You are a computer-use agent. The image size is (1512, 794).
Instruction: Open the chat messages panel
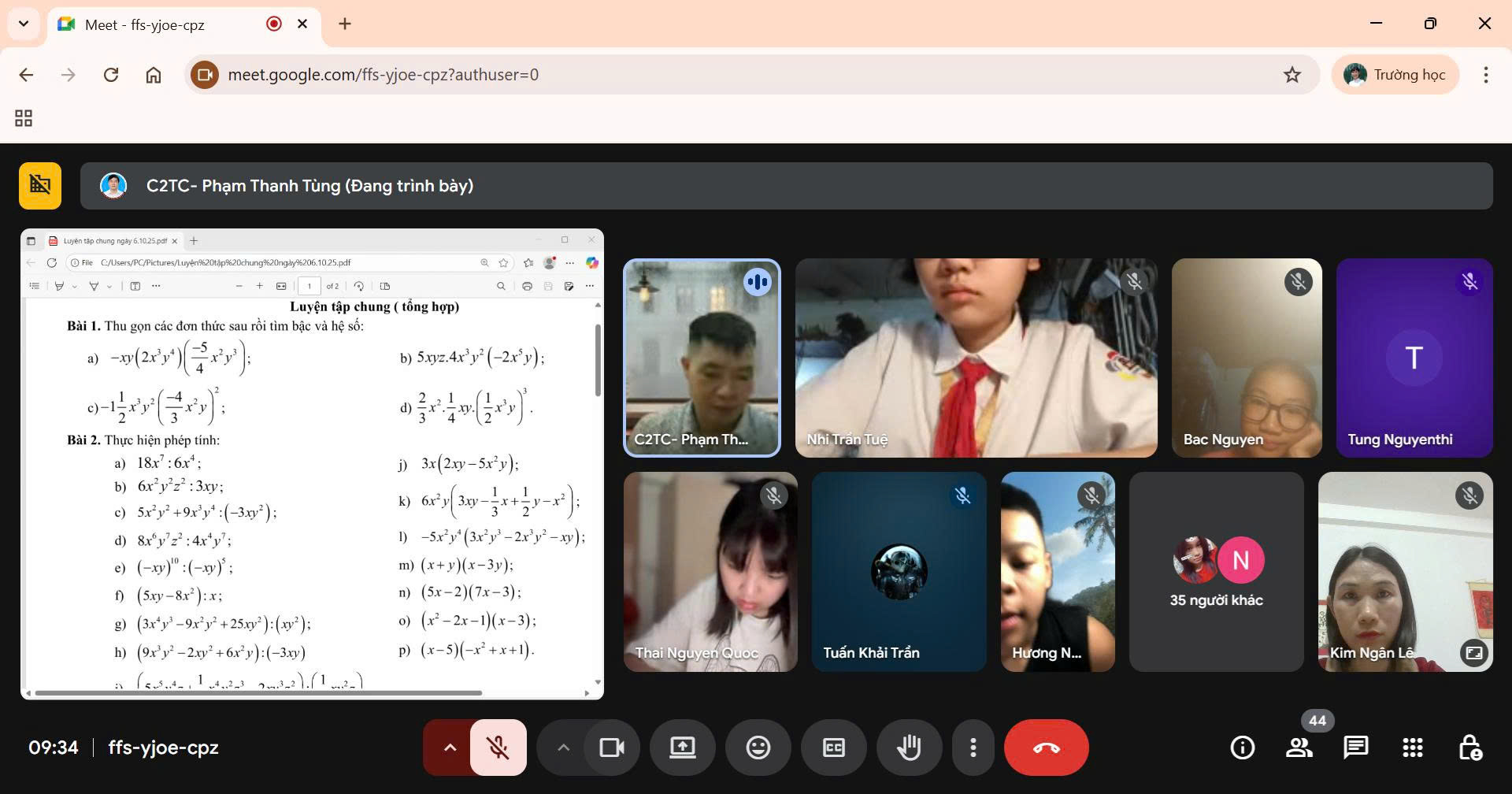(1355, 748)
